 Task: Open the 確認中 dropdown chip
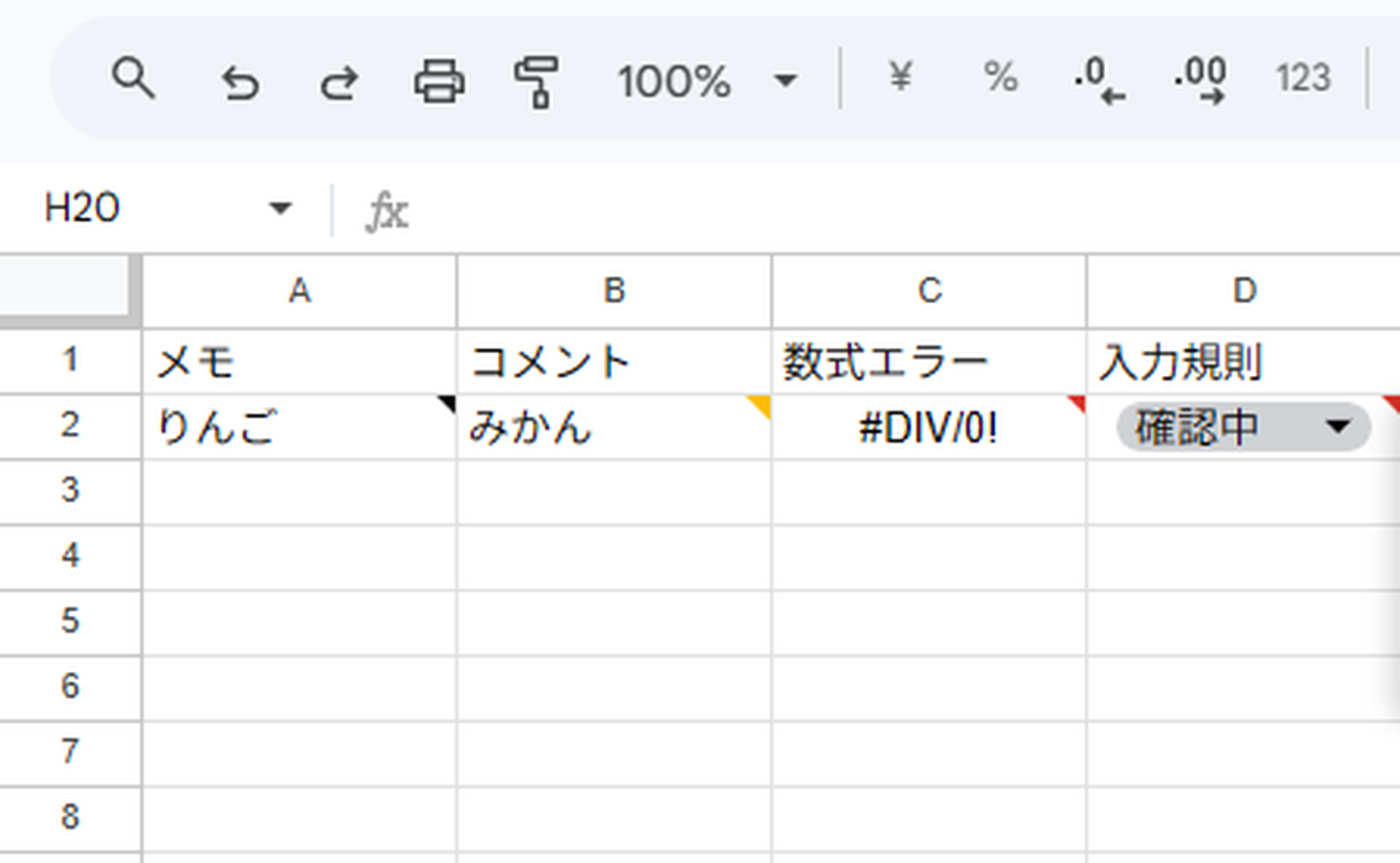pos(1243,427)
